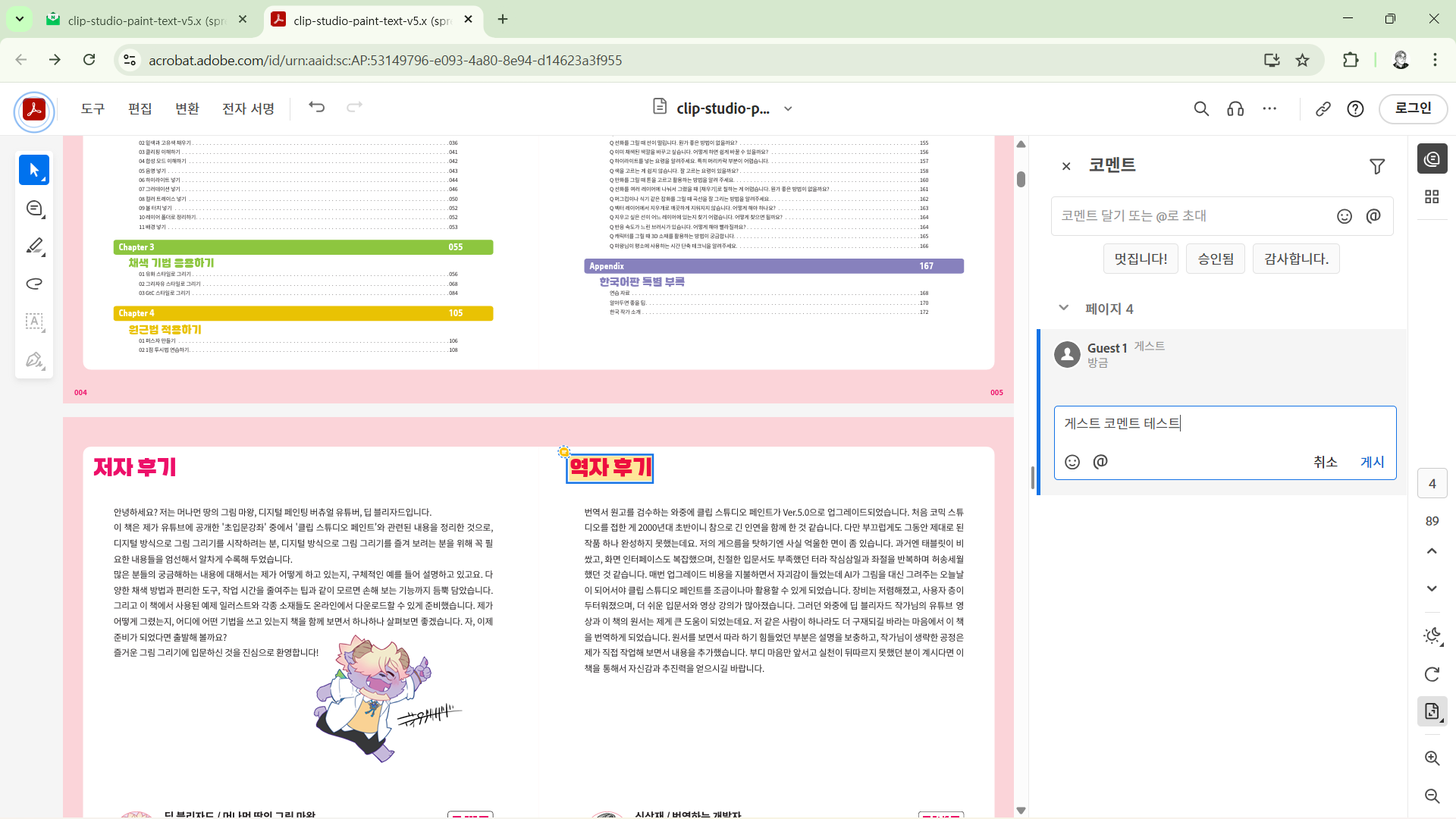
Task: Open the document title dropdown arrow
Action: tap(788, 108)
